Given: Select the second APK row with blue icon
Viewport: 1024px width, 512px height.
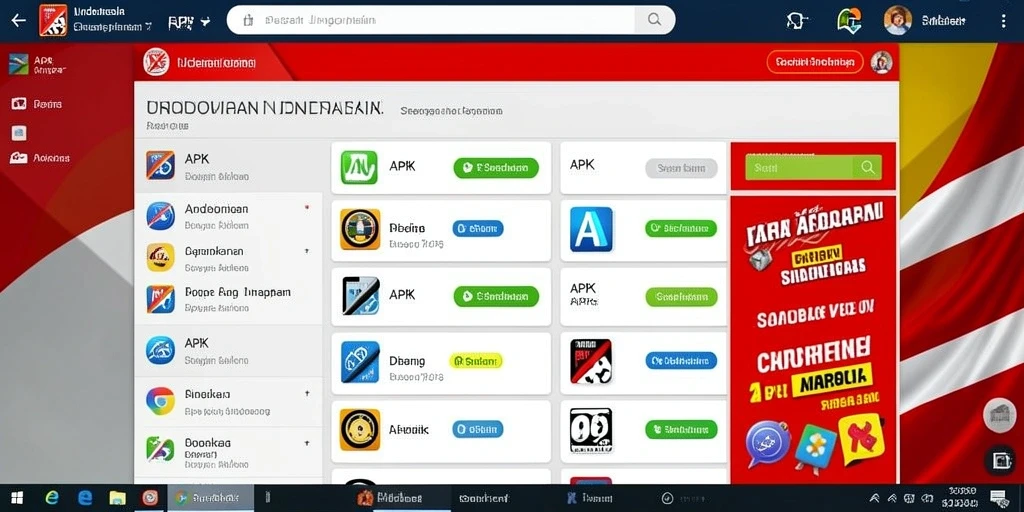Looking at the screenshot, I should [228, 351].
